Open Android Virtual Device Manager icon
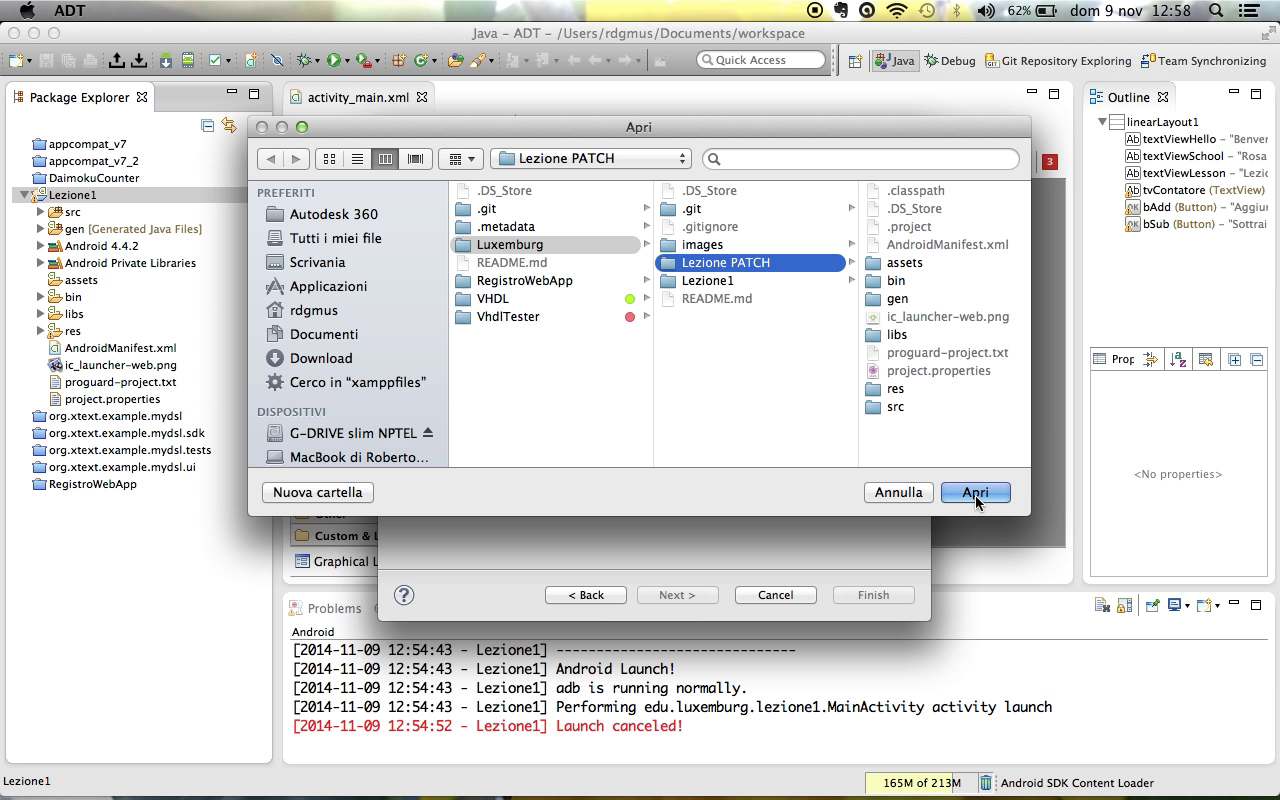The image size is (1280, 800). coord(187,60)
